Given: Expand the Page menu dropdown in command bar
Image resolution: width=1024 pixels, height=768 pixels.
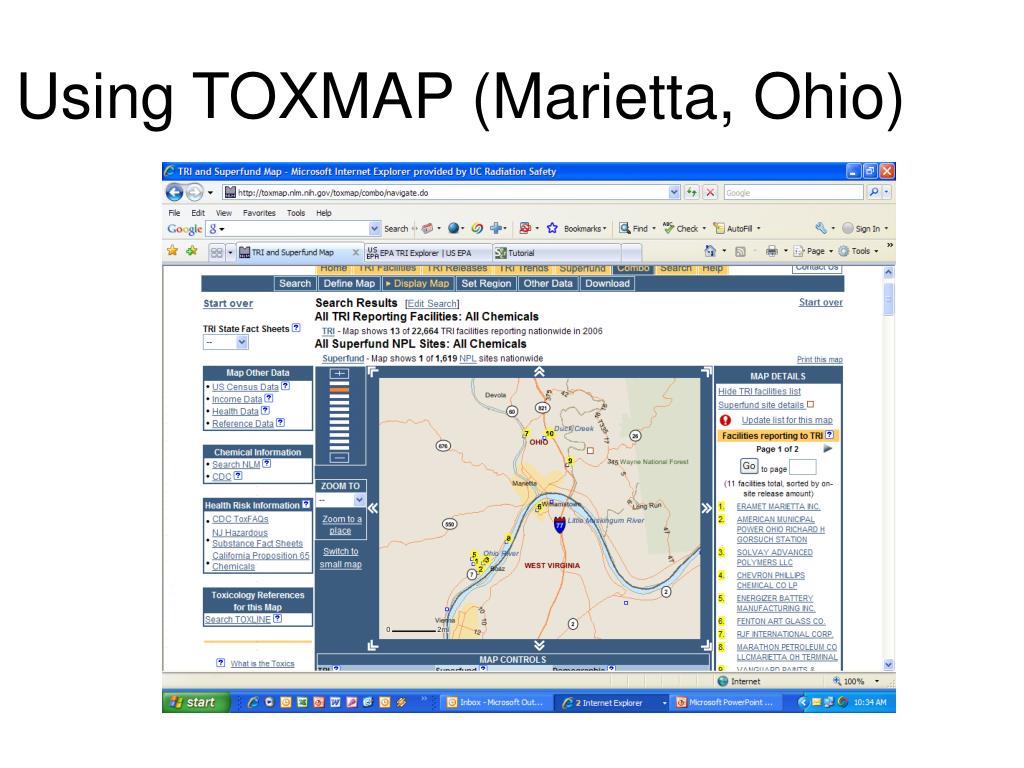Looking at the screenshot, I should (831, 251).
